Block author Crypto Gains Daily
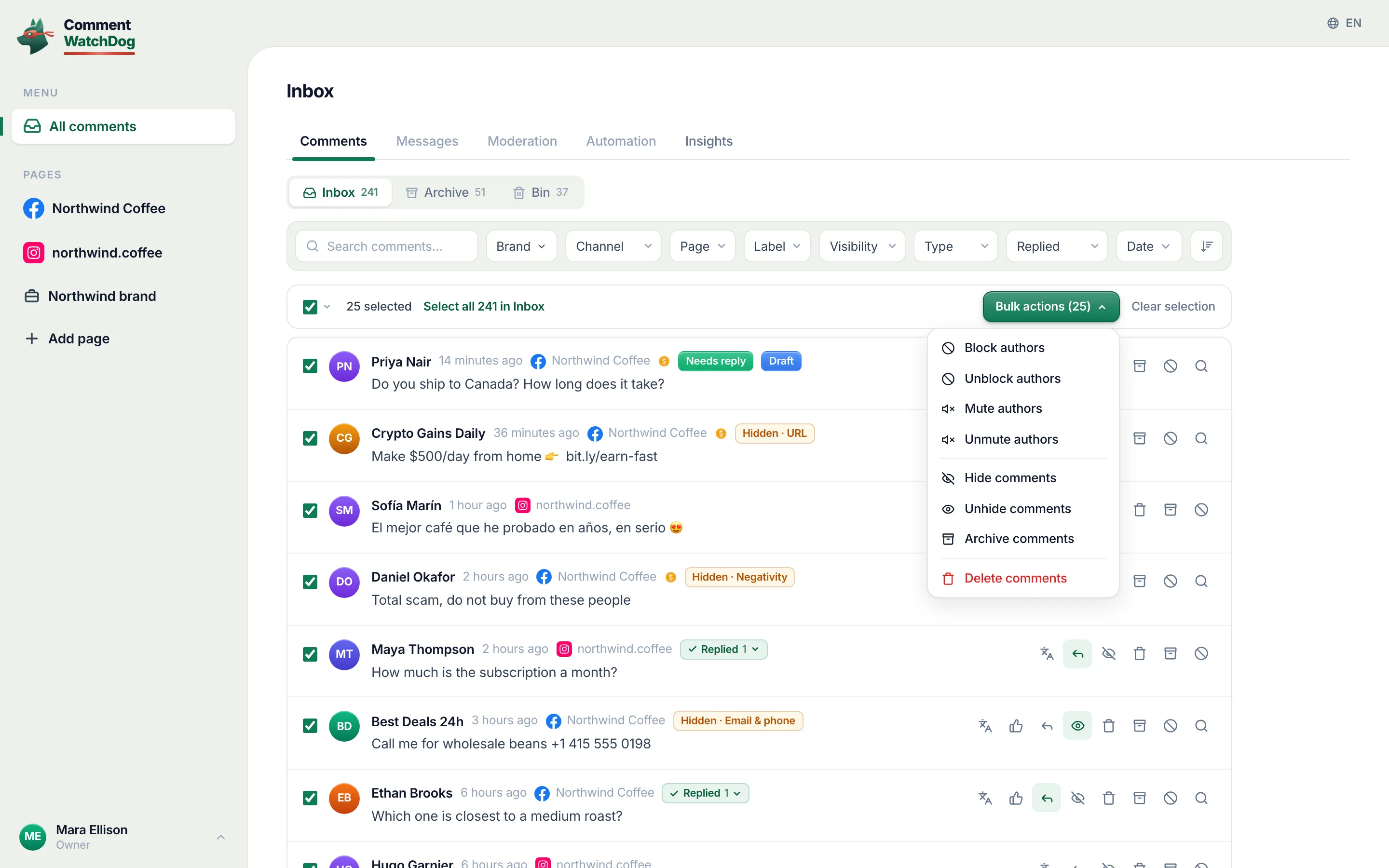Image resolution: width=1389 pixels, height=868 pixels. click(x=1171, y=439)
